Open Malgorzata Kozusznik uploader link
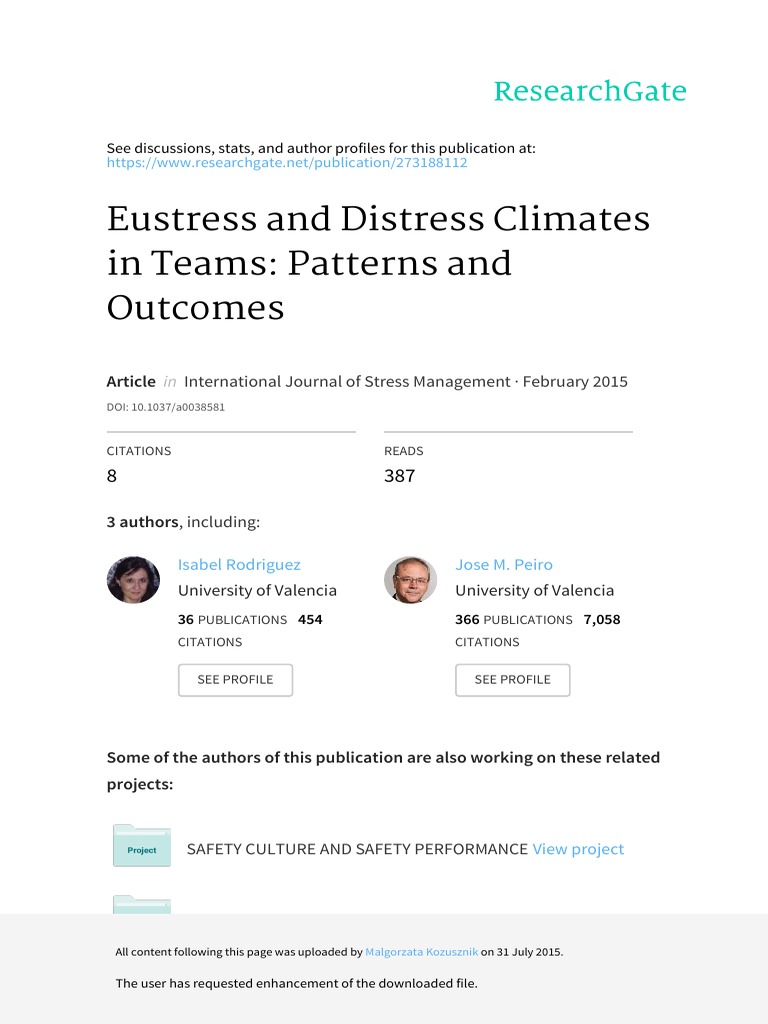This screenshot has width=768, height=1024. 421,952
